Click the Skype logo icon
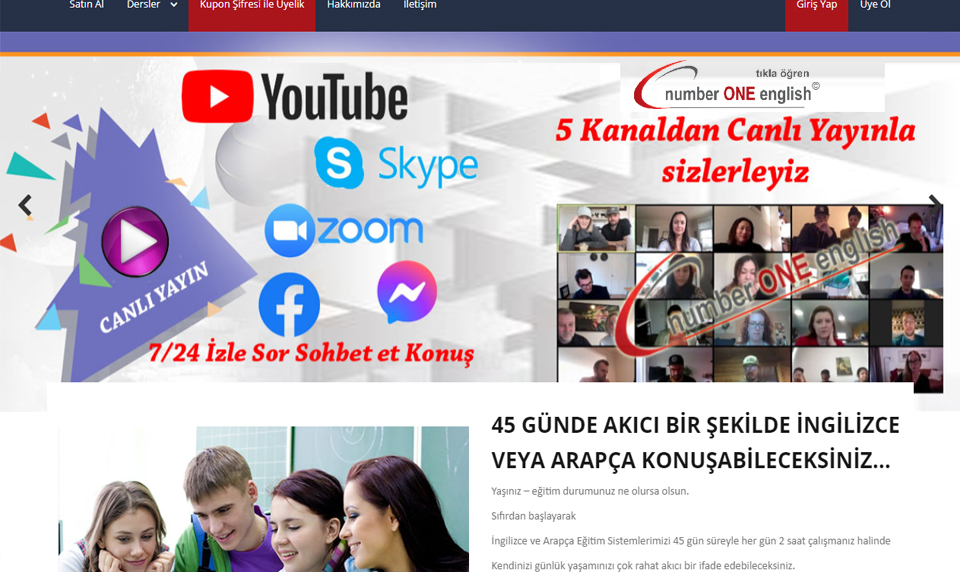 click(339, 163)
